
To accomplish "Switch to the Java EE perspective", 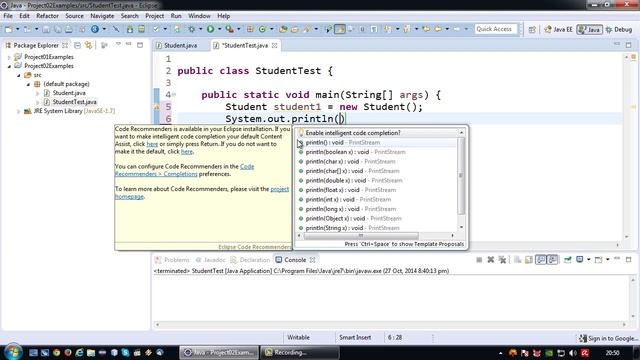I will click(558, 29).
